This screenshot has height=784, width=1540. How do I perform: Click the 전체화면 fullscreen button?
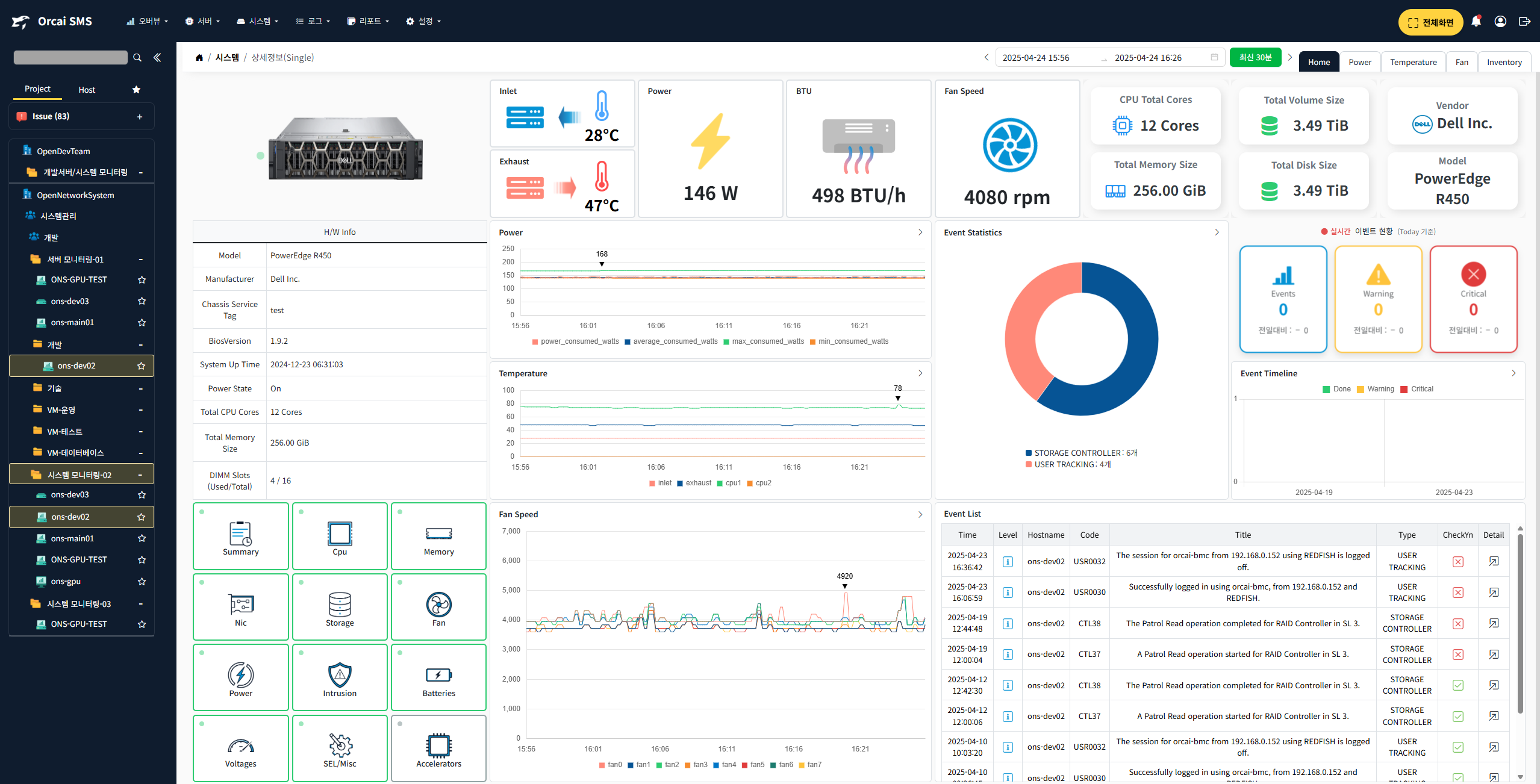coord(1430,22)
